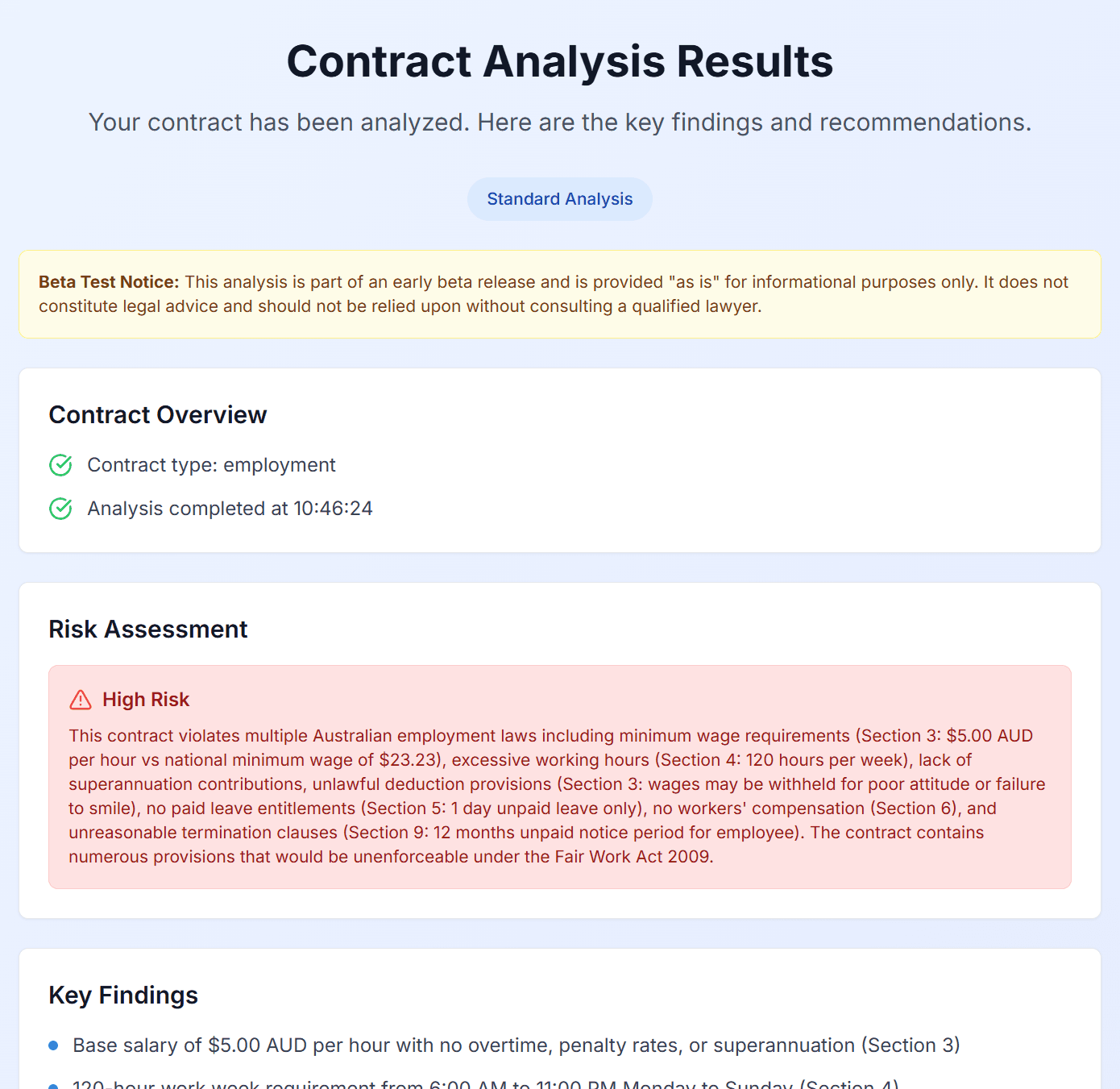Select the Contract Overview heading
The image size is (1120, 1089).
coord(157,414)
